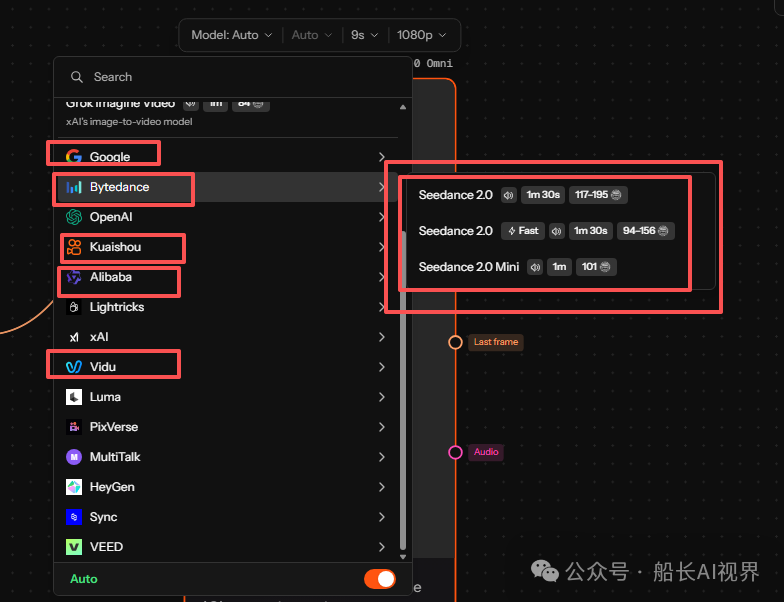The width and height of the screenshot is (784, 602).
Task: Click credits coin icon beside 94-156
Action: [663, 231]
